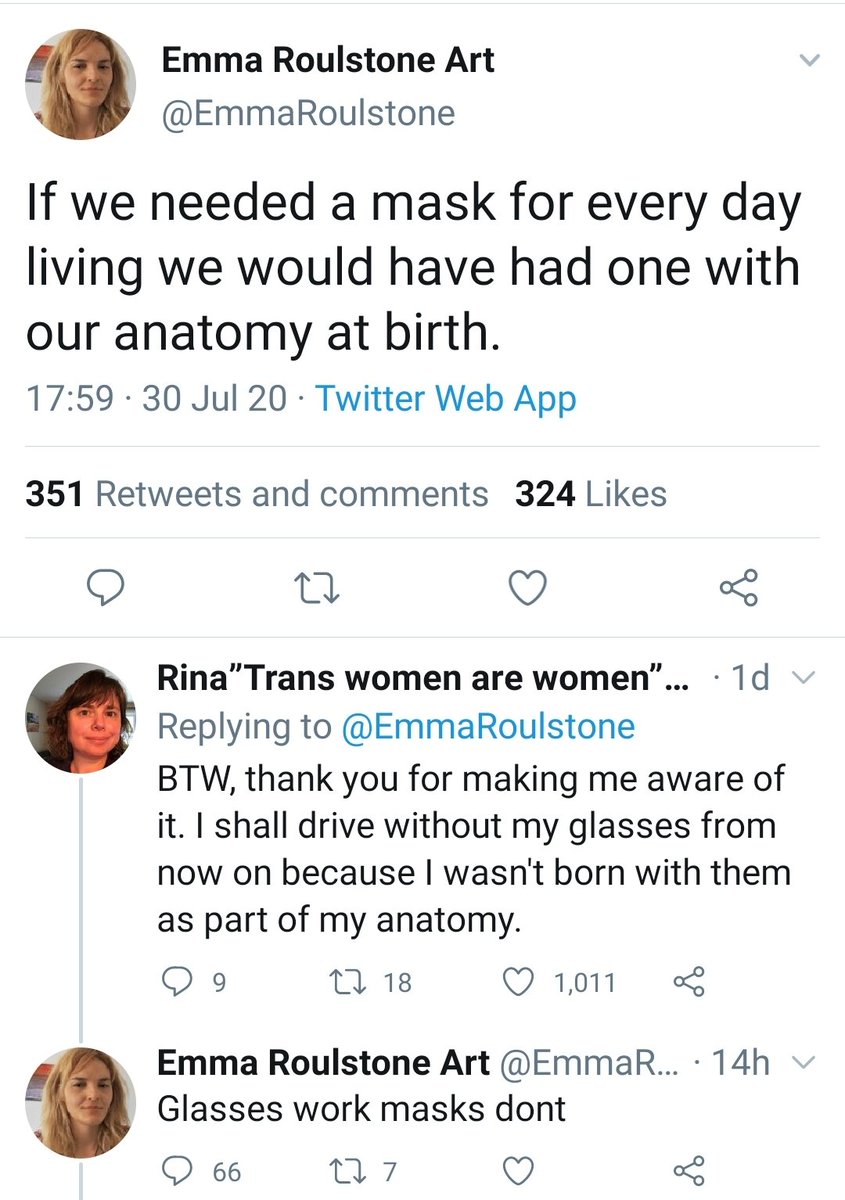
Task: Open the @EmmaRoulstone mention link in the reply
Action: pyautogui.click(x=488, y=726)
